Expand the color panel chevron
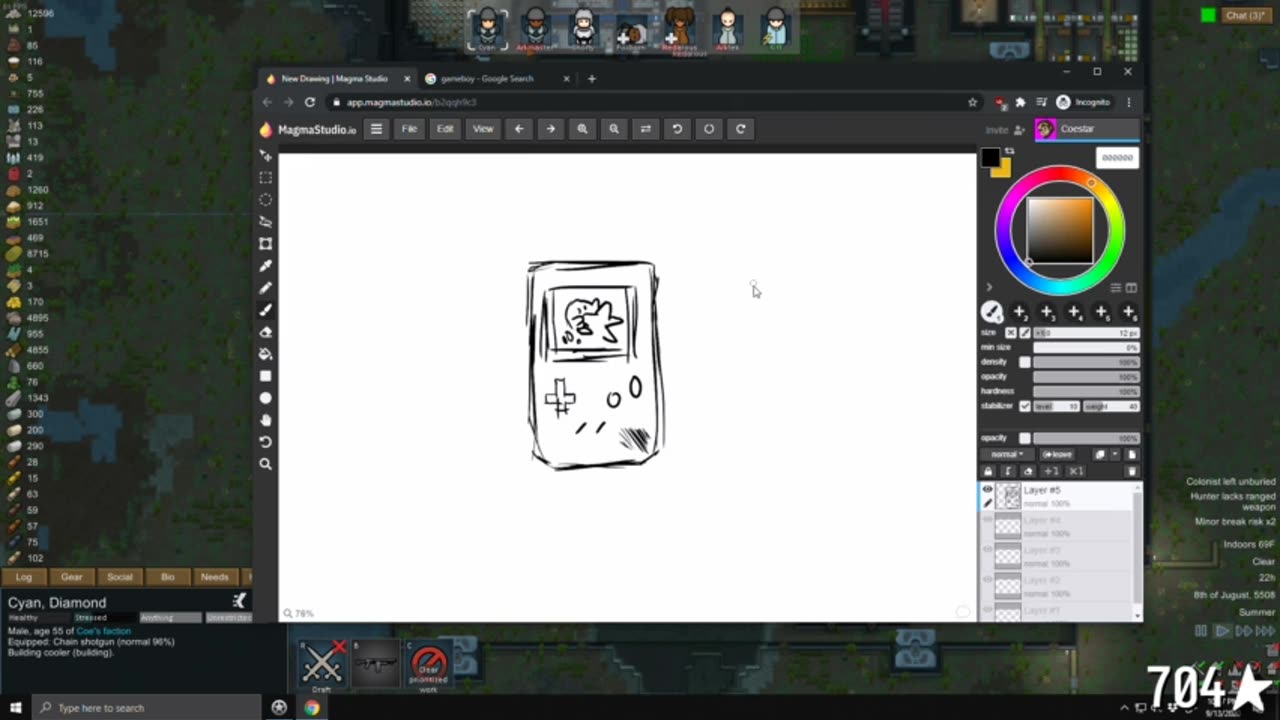This screenshot has height=720, width=1280. [989, 287]
